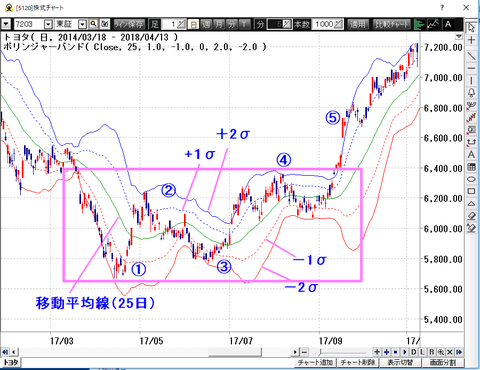Select the text annotation A tool
This screenshot has width=480, height=370.
471,154
